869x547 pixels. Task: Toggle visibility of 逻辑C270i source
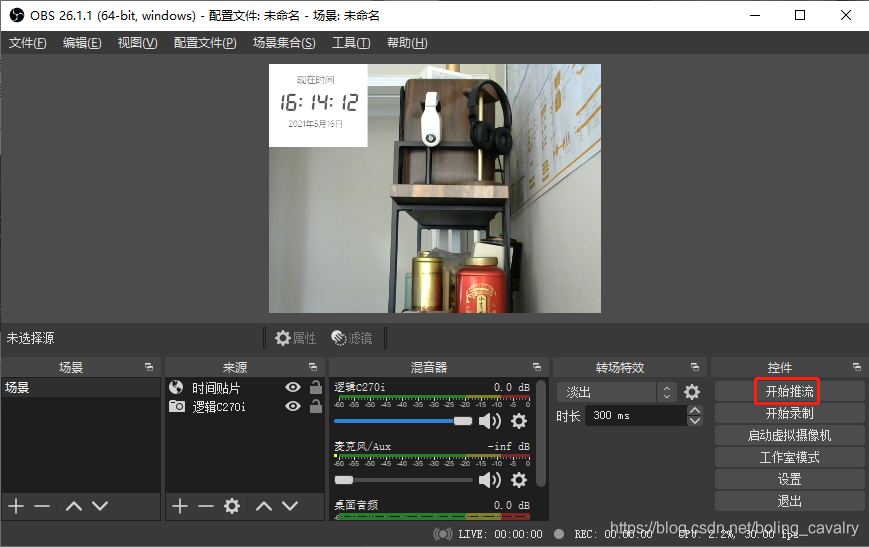[x=293, y=406]
